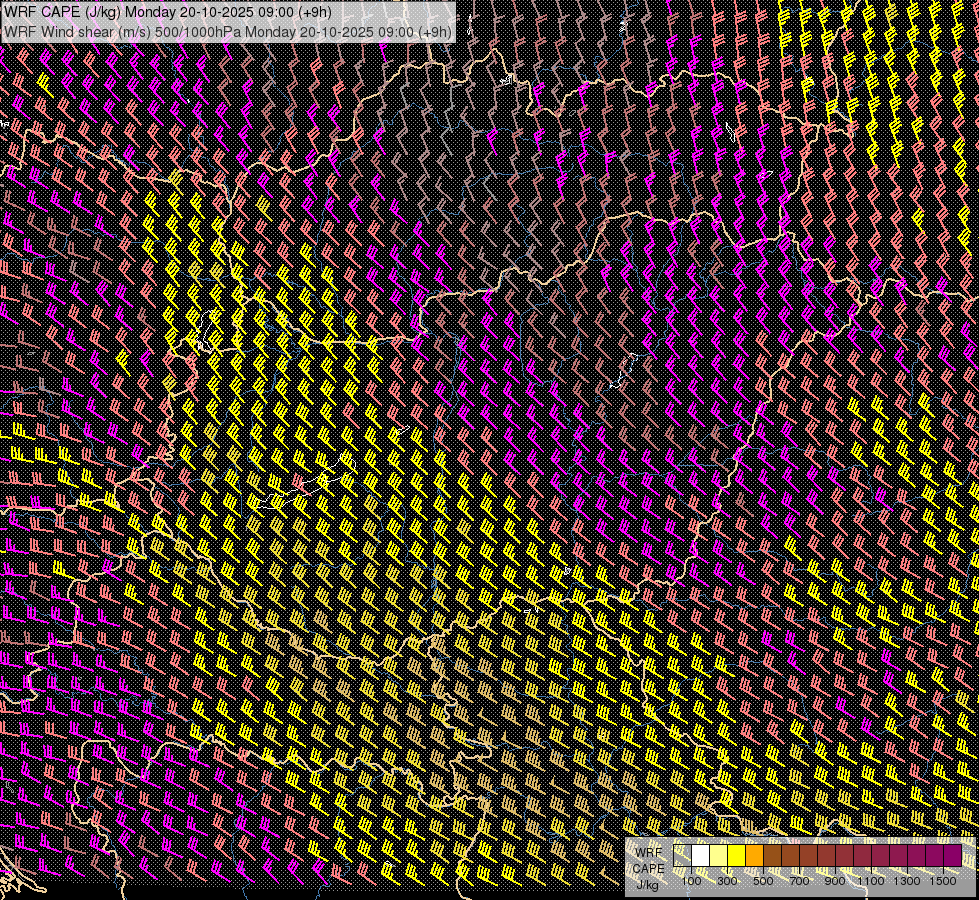
Task: Click the white CAPE legend swatch
Action: tap(701, 856)
